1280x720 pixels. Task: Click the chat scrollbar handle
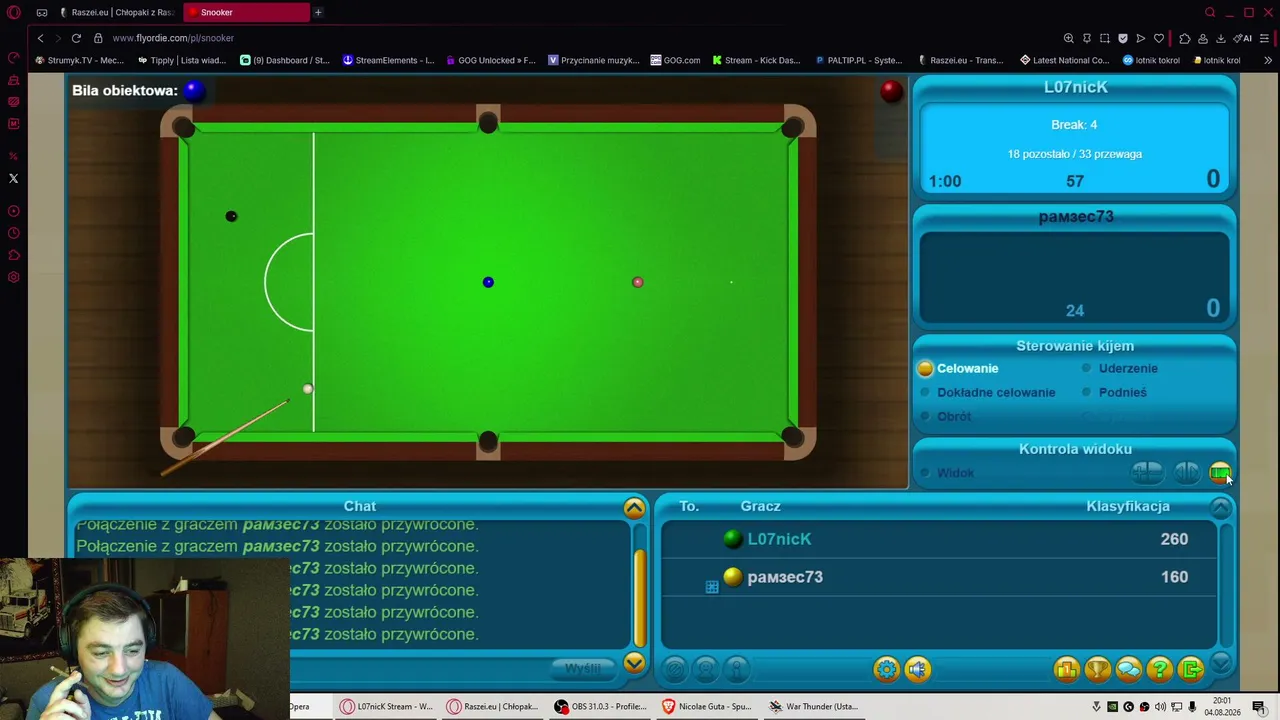coord(640,598)
